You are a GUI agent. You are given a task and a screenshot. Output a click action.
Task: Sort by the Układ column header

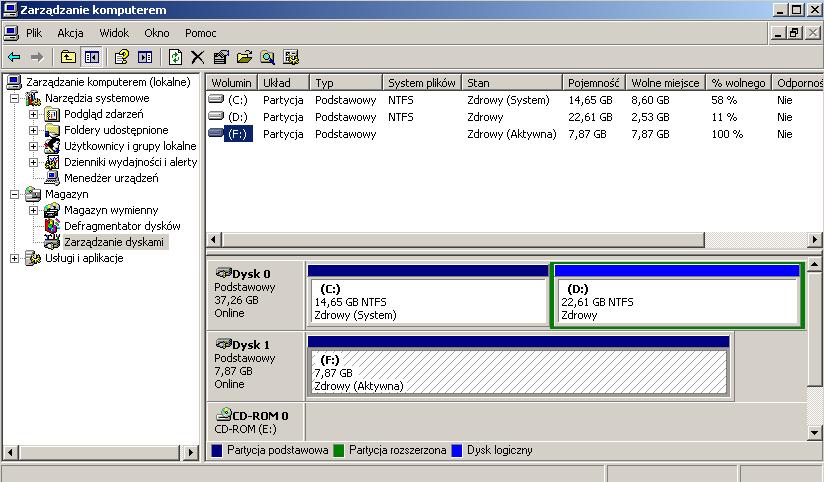[283, 83]
